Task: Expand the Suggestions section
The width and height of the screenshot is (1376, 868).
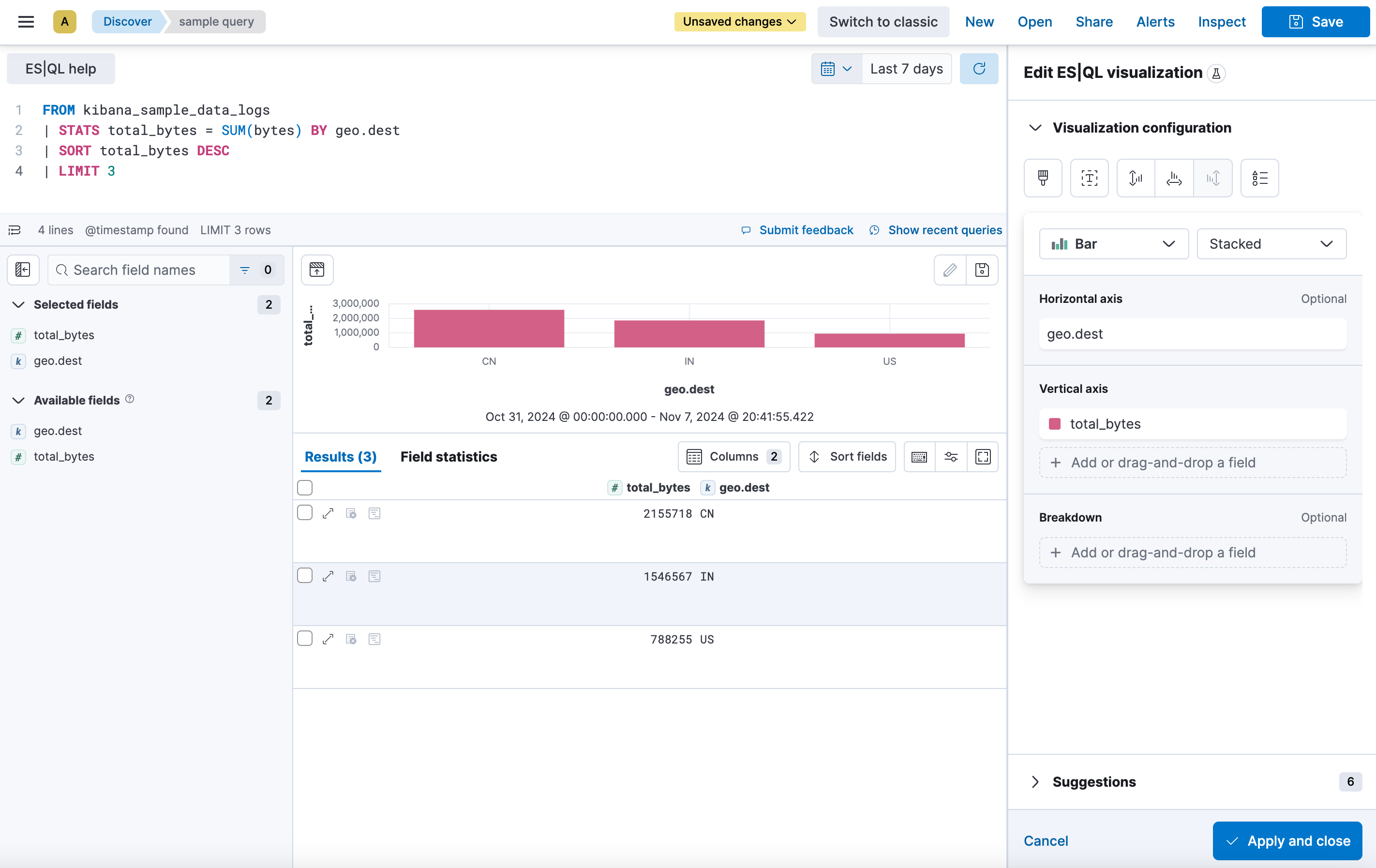Action: point(1035,782)
